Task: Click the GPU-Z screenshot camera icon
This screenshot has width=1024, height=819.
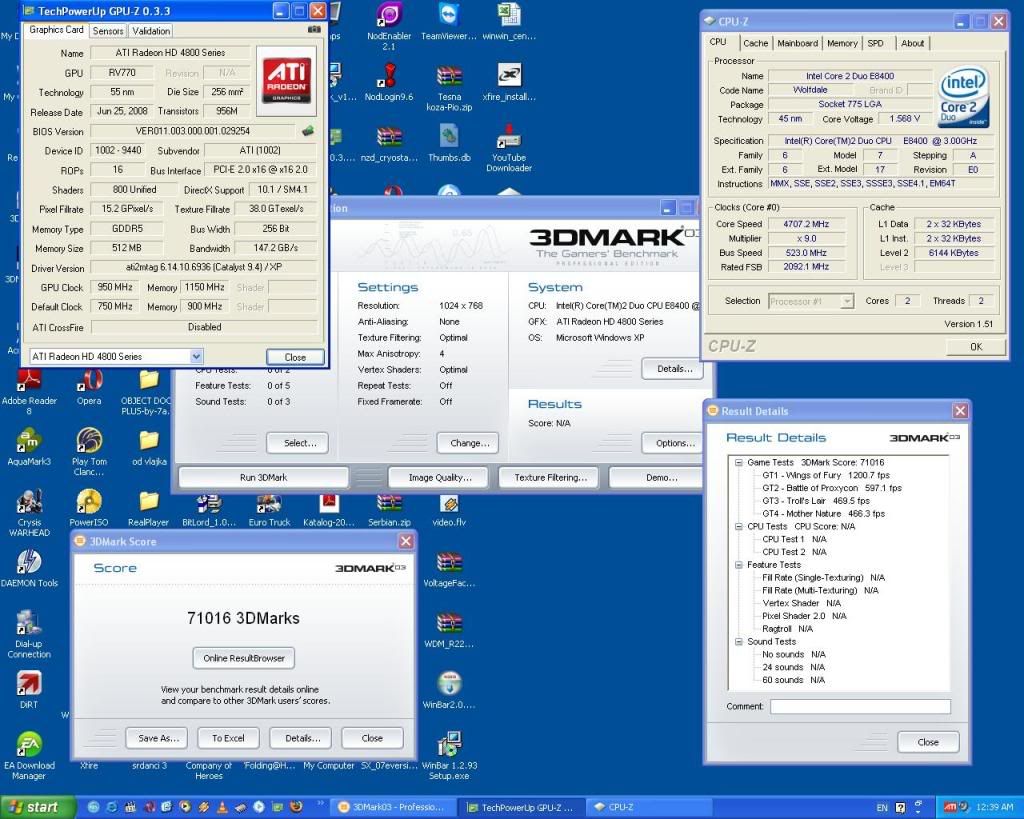Action: pyautogui.click(x=313, y=29)
